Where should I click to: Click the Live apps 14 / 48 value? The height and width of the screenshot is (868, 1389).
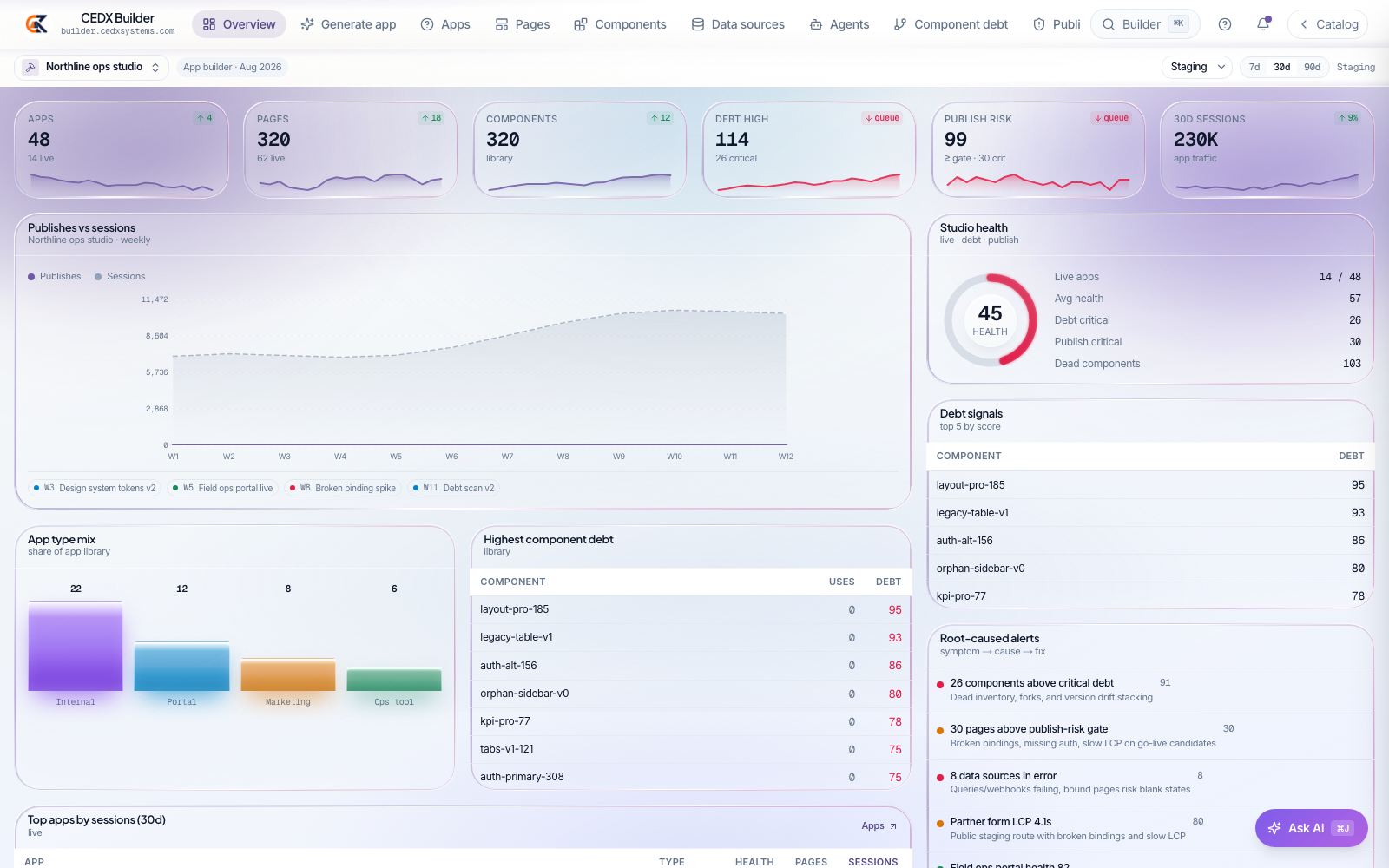tap(1340, 277)
